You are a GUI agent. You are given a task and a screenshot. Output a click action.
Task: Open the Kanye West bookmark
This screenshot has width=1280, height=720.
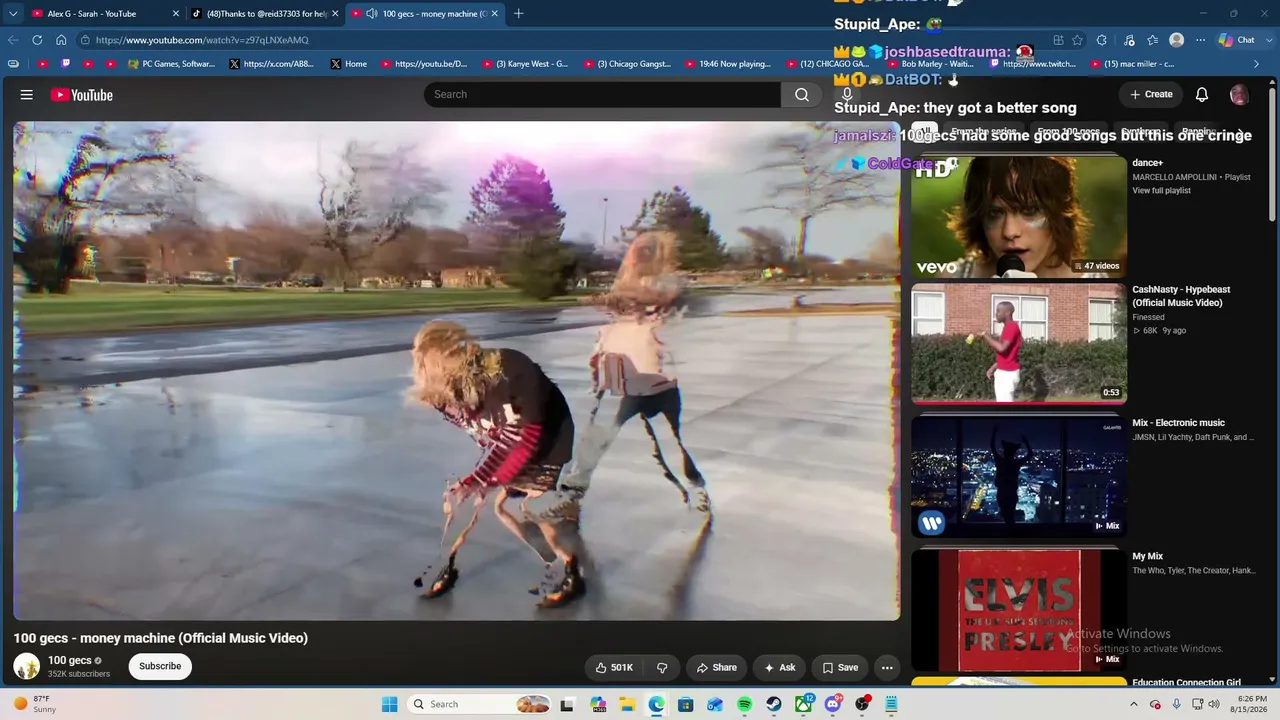[x=525, y=64]
